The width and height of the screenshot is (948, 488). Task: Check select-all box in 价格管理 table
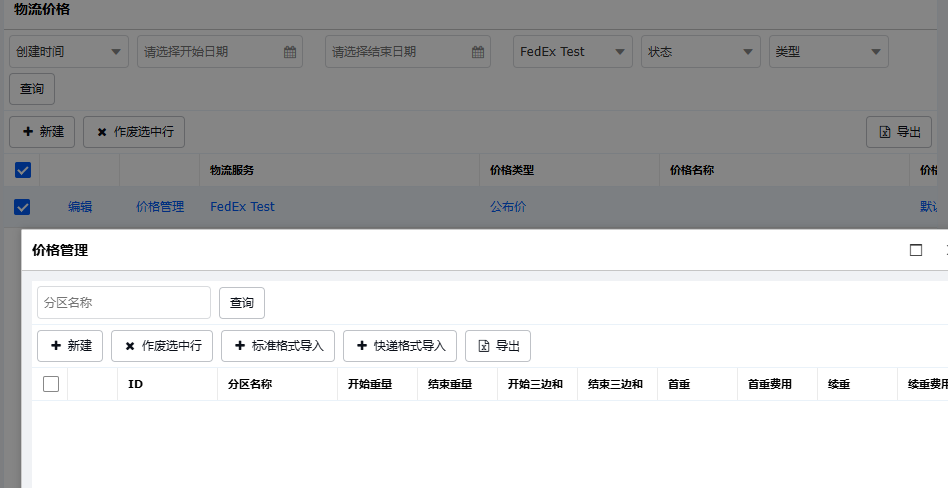point(51,384)
